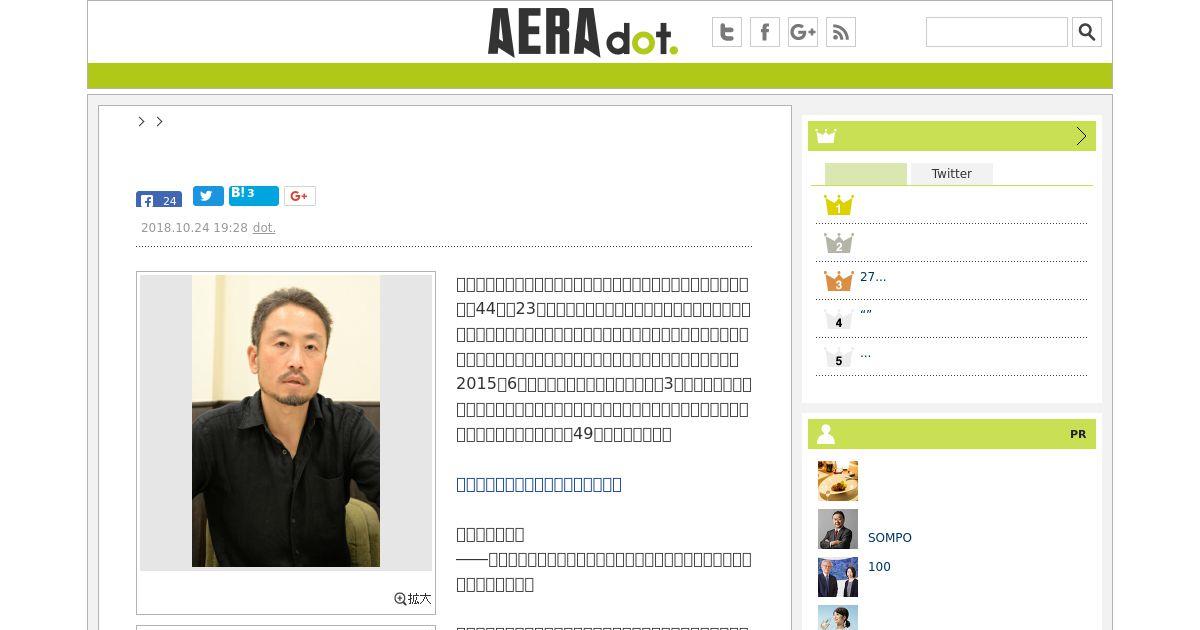The height and width of the screenshot is (630, 1200).
Task: Share article with the Google+ button
Action: pos(300,196)
